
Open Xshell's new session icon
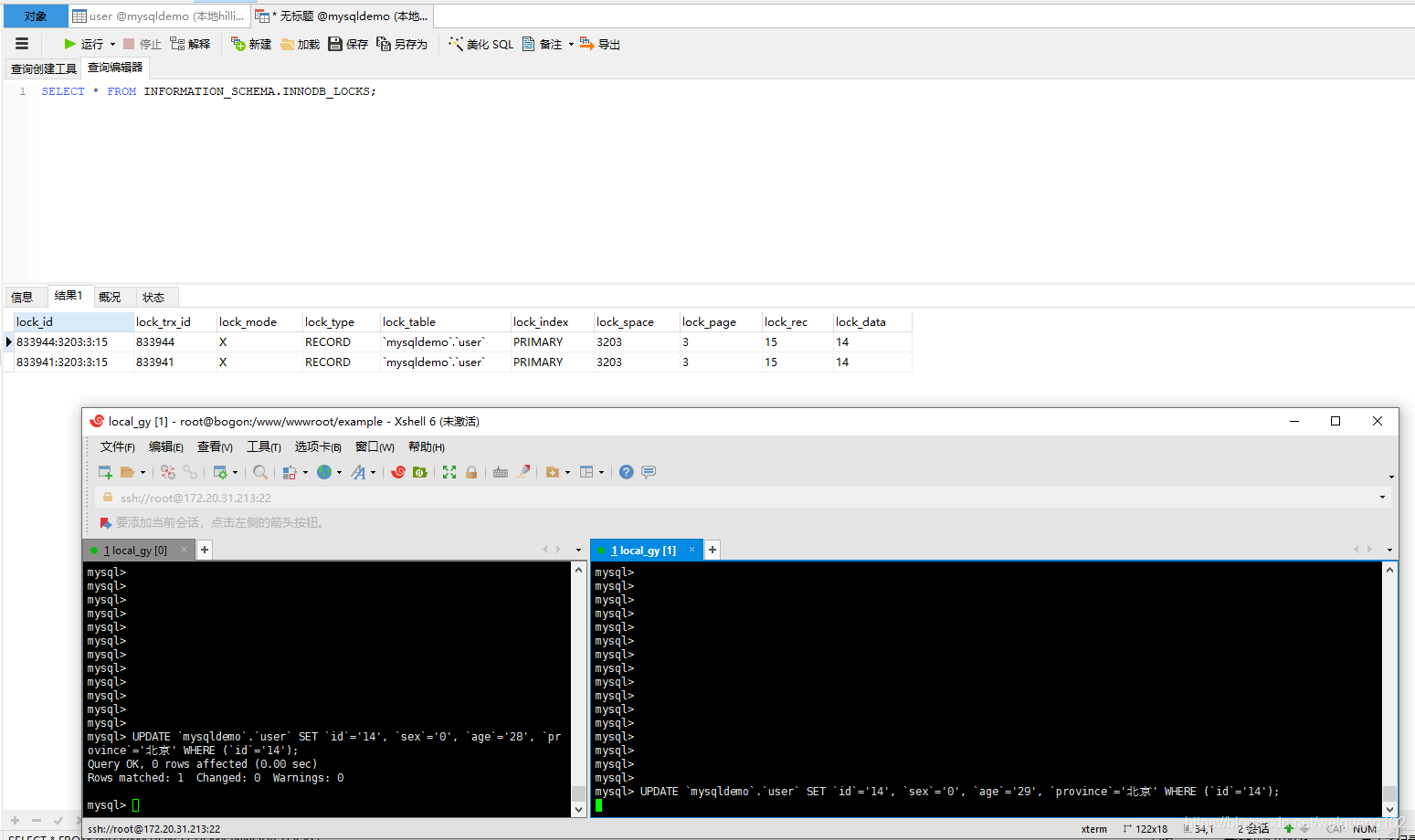pyautogui.click(x=104, y=471)
